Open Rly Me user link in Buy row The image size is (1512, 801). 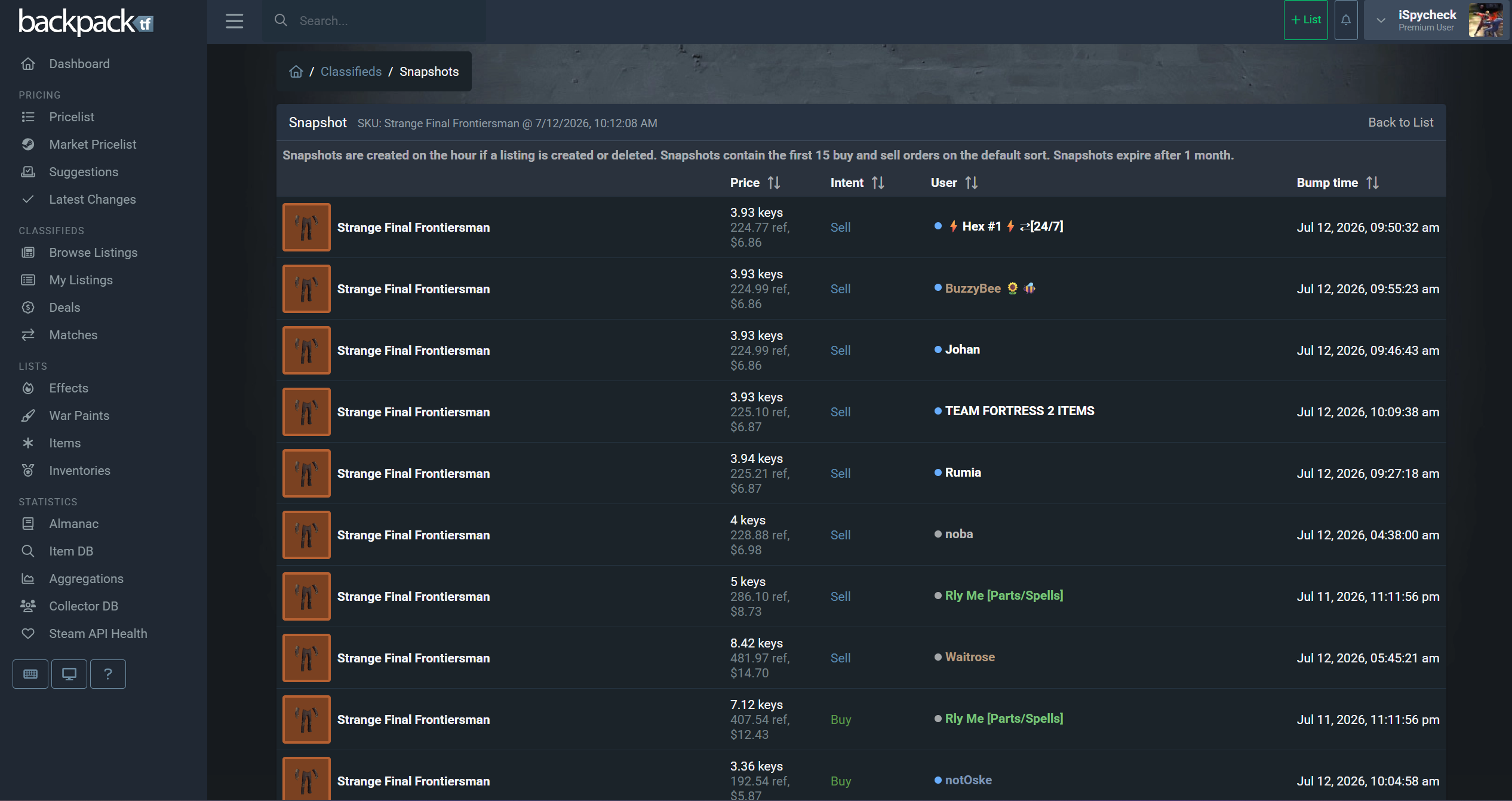click(1004, 719)
